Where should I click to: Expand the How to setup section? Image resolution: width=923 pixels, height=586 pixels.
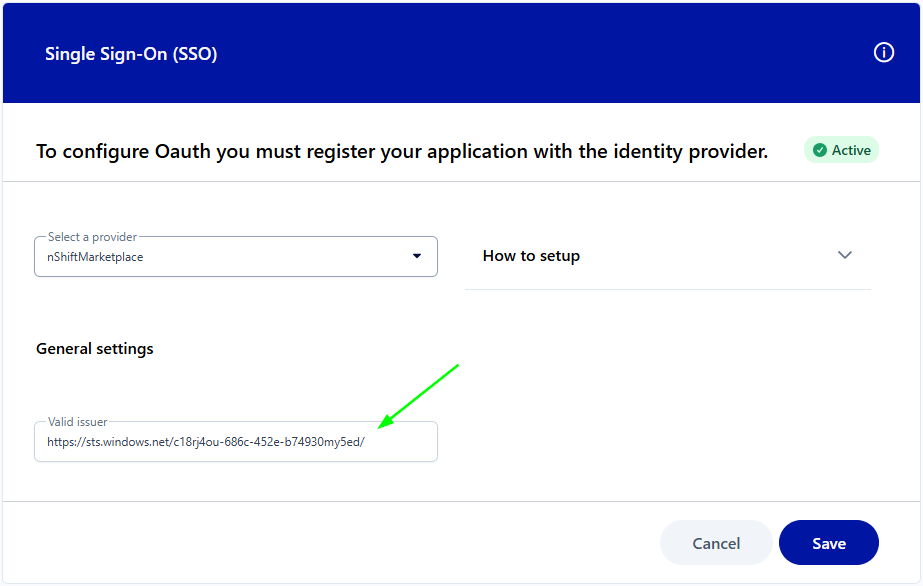(667, 256)
